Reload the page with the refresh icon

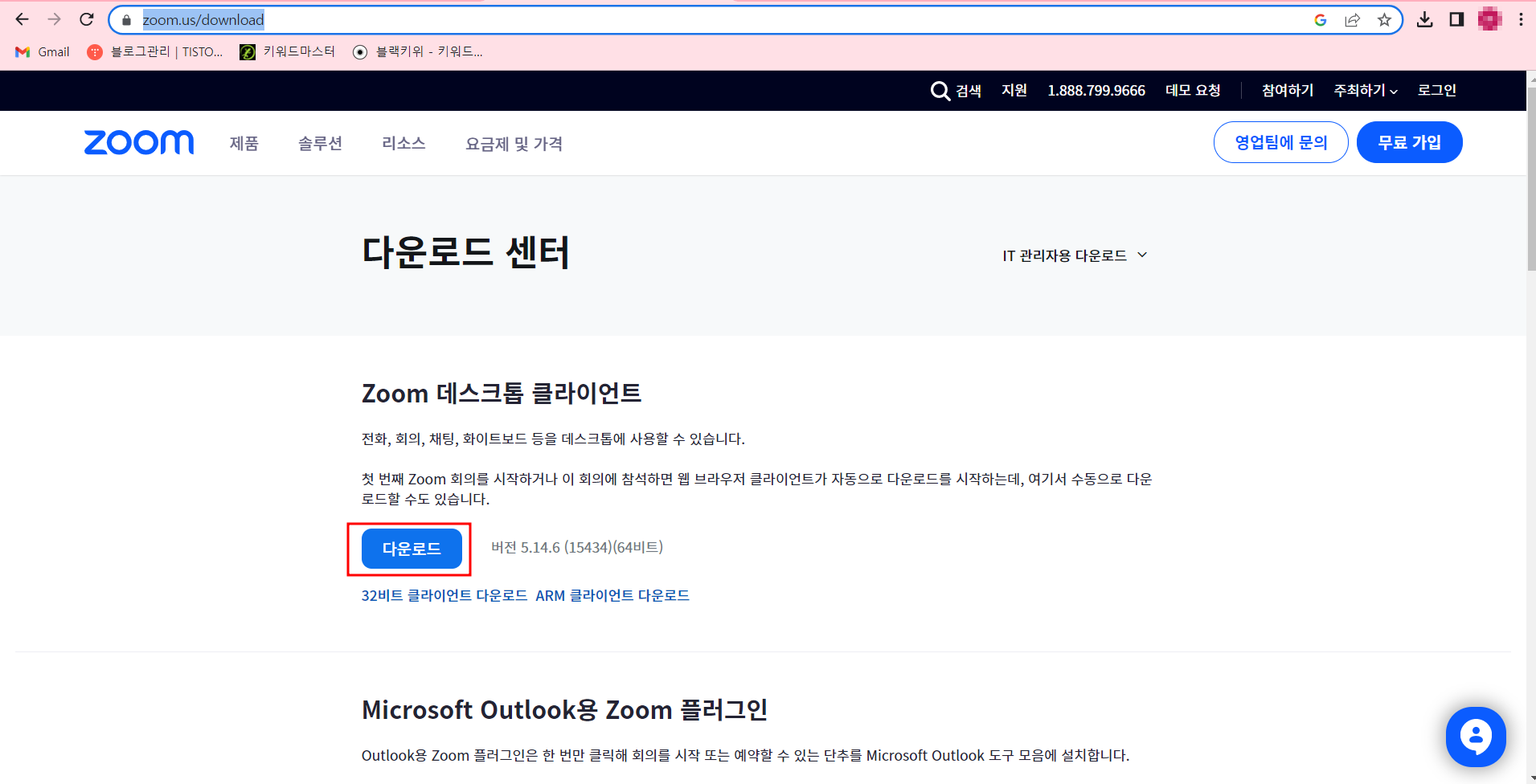click(87, 19)
